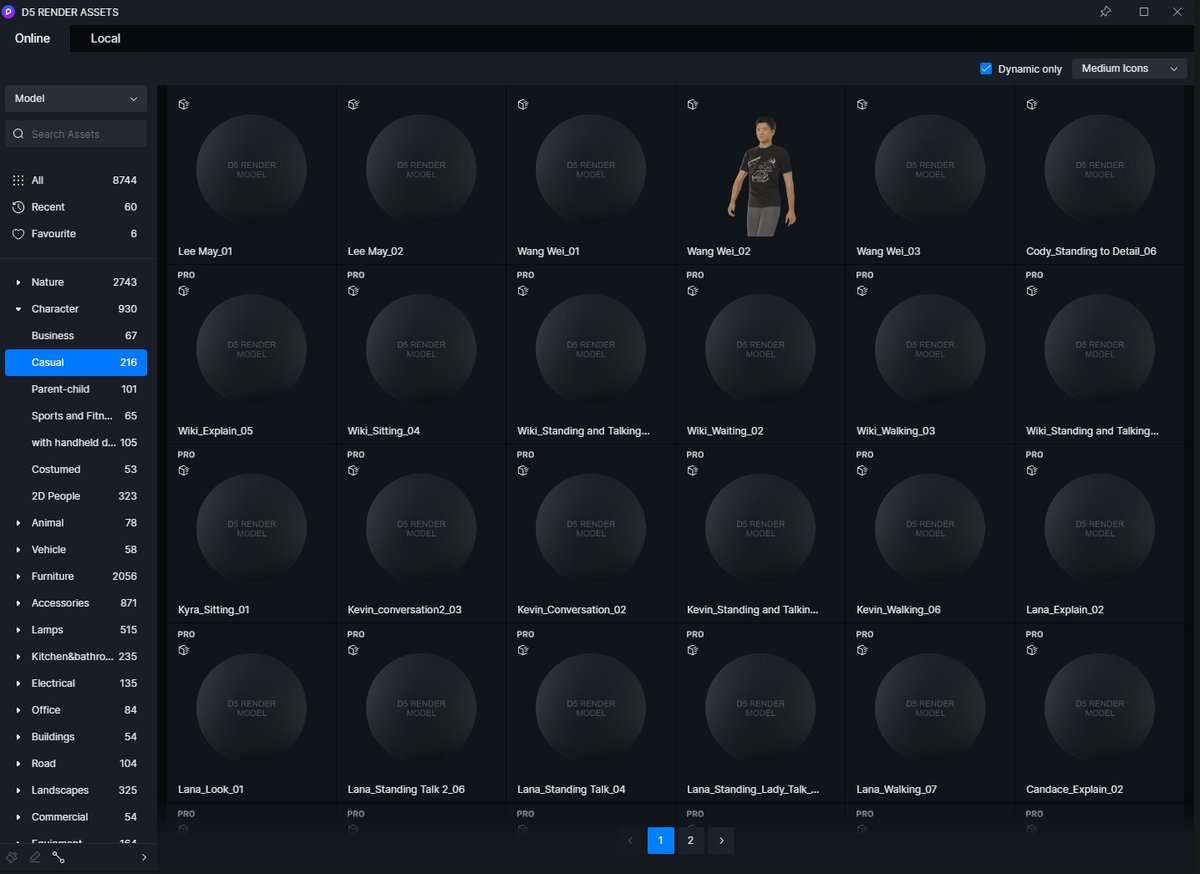1200x874 pixels.
Task: Click the cube icon on Wiki_Explain_05 card
Action: [184, 291]
